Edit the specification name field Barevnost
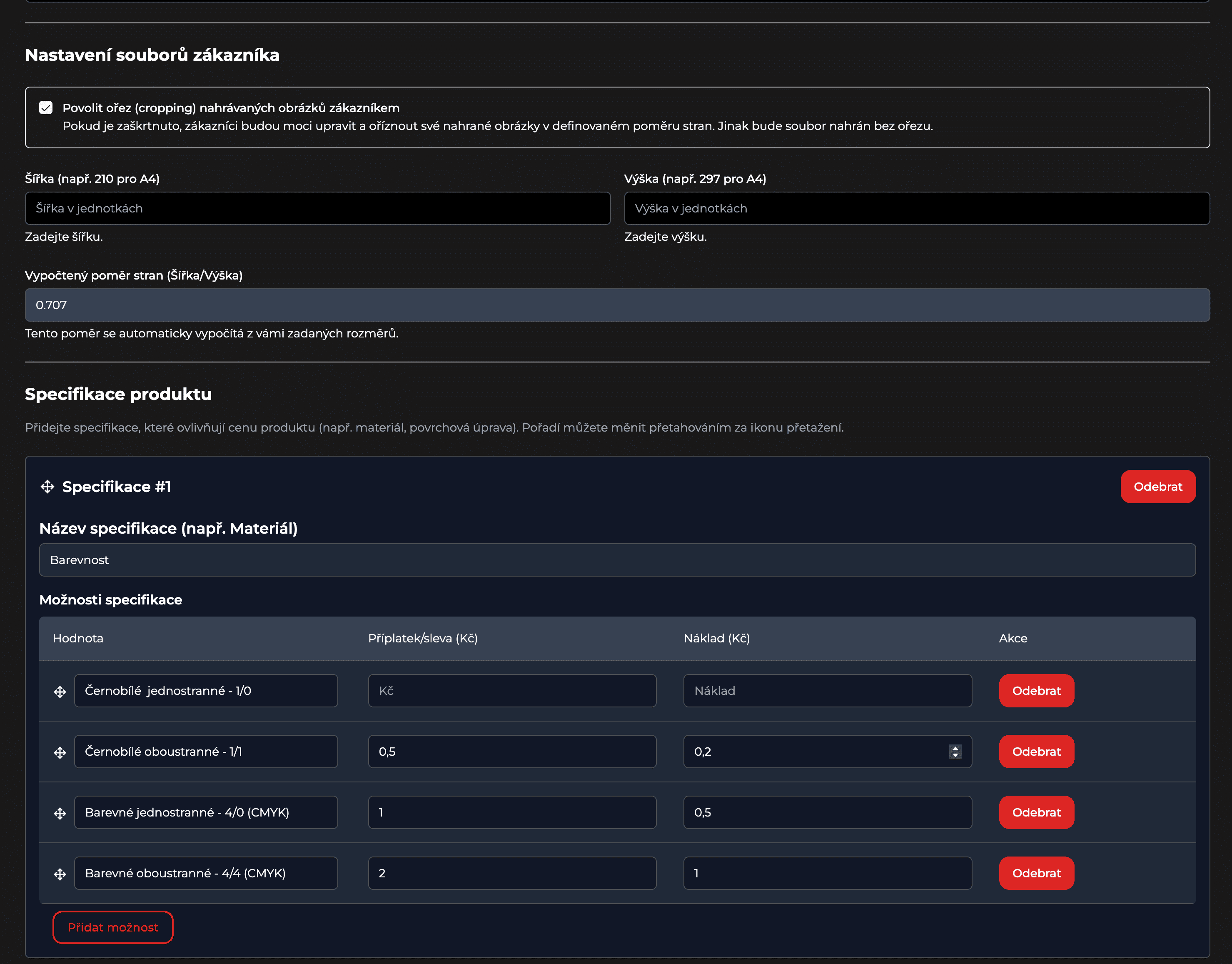Image resolution: width=1232 pixels, height=964 pixels. click(x=617, y=560)
